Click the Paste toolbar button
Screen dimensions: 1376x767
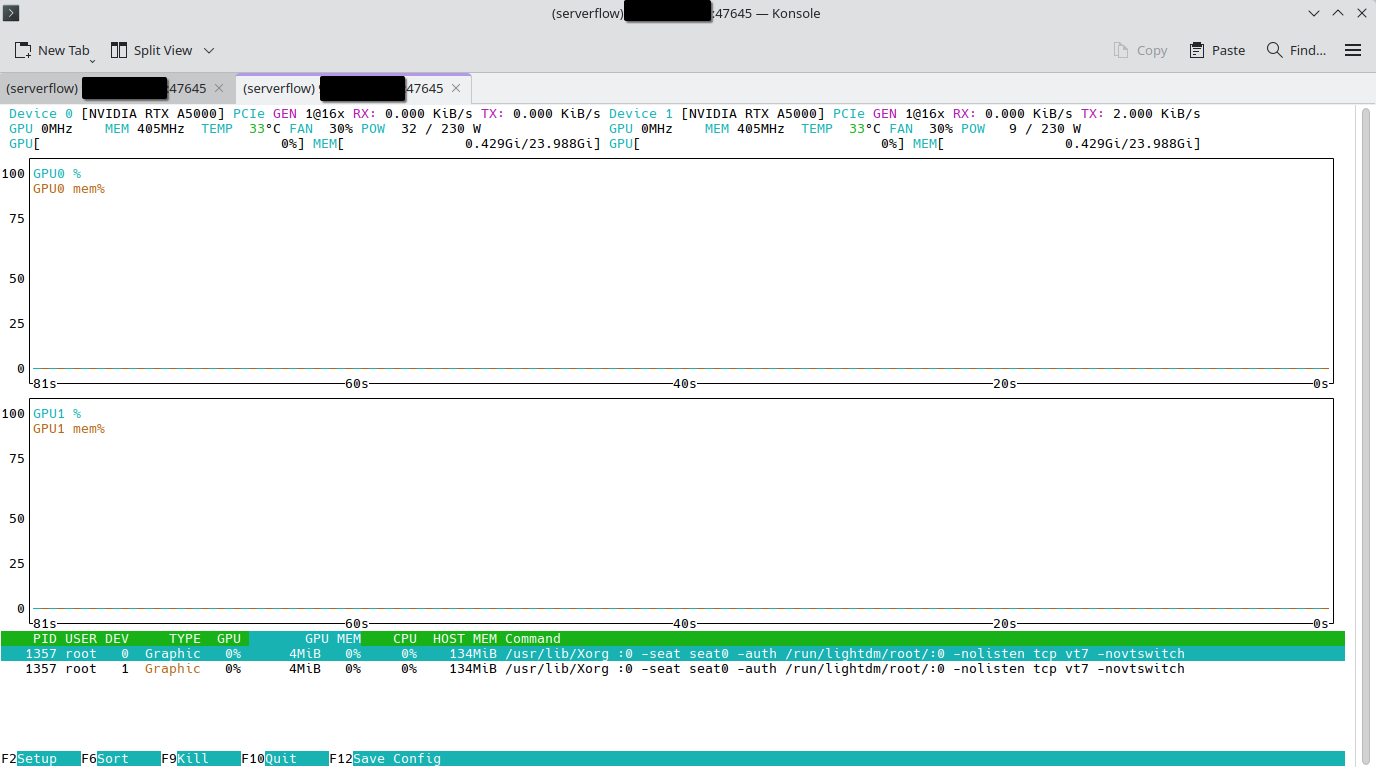tap(1217, 50)
